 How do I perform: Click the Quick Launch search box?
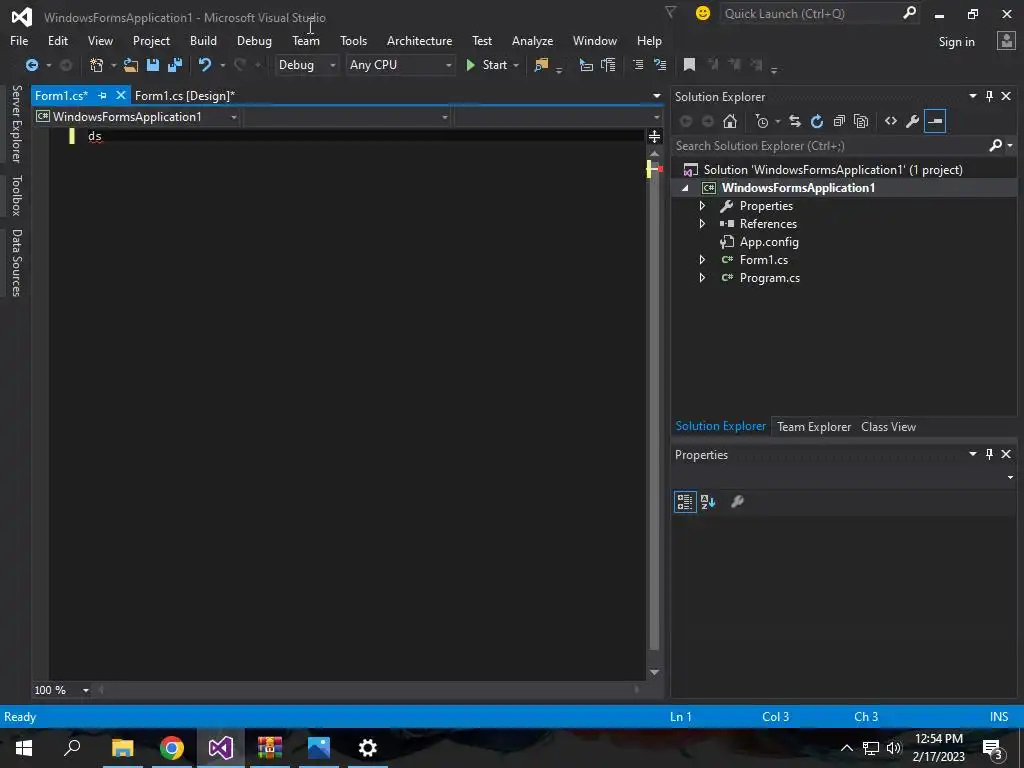tap(819, 13)
